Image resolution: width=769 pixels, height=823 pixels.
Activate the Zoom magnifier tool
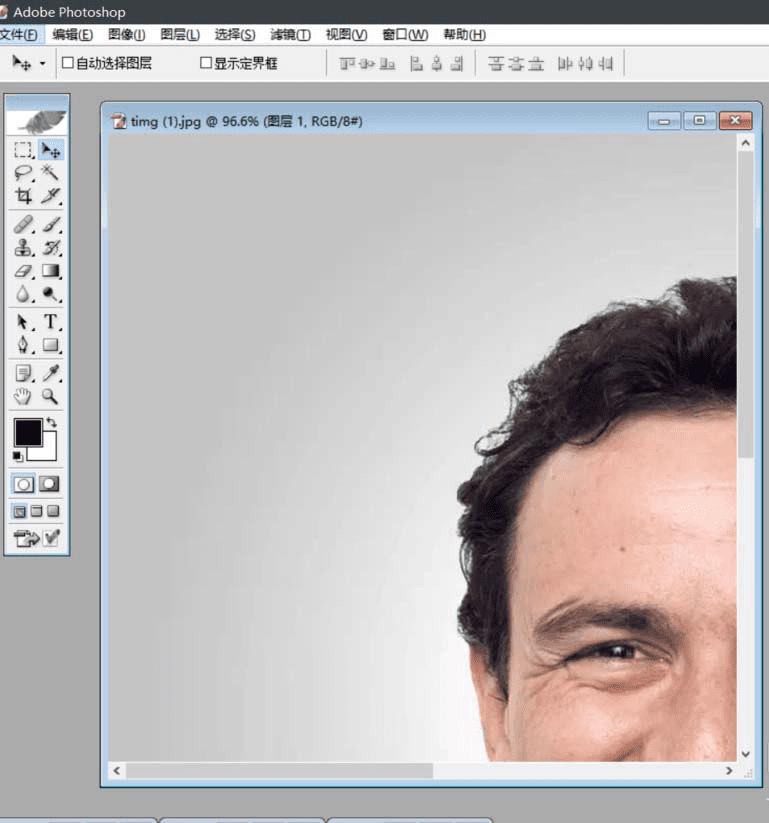click(x=51, y=397)
